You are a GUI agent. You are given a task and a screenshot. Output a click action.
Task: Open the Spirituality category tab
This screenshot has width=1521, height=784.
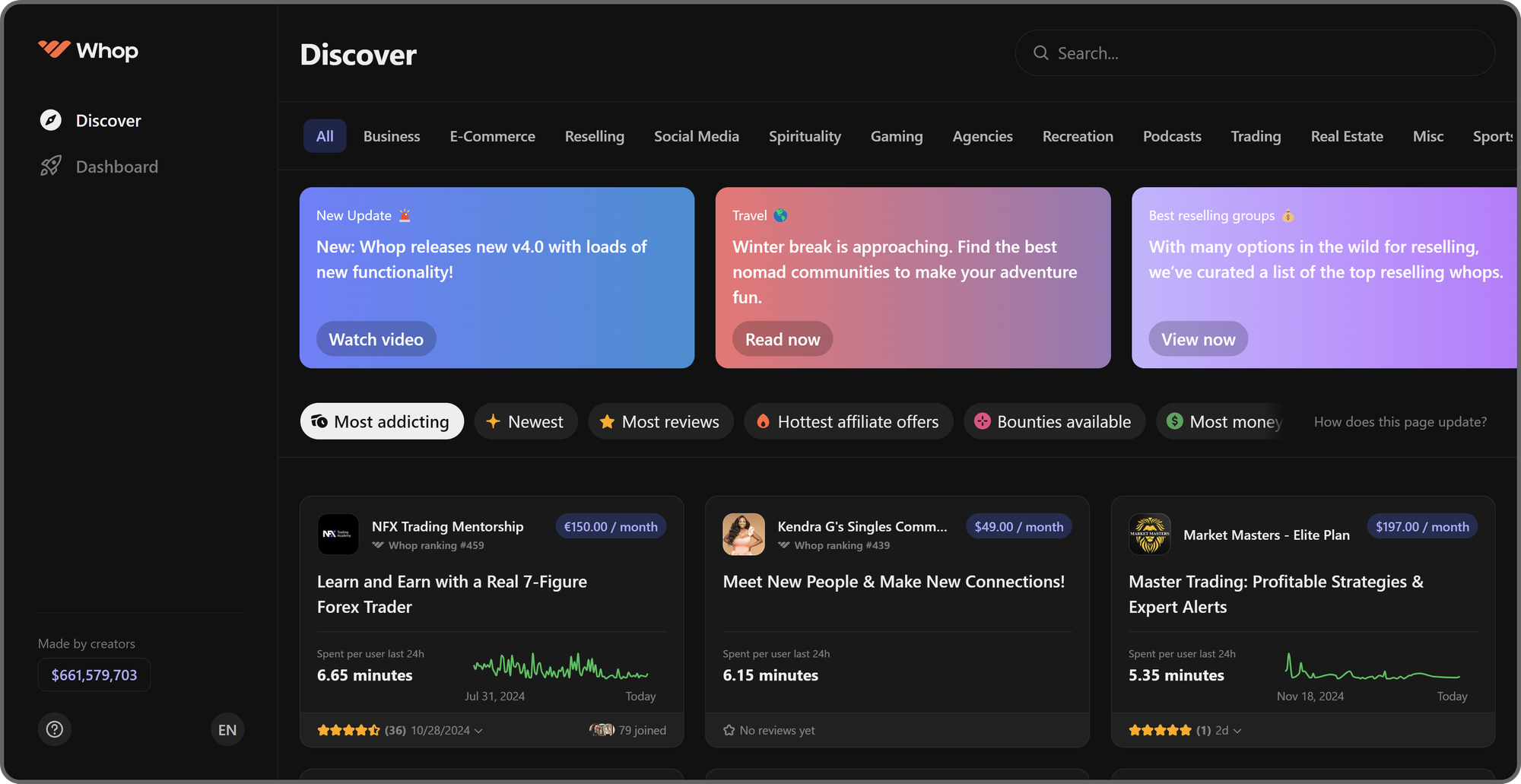coord(805,136)
